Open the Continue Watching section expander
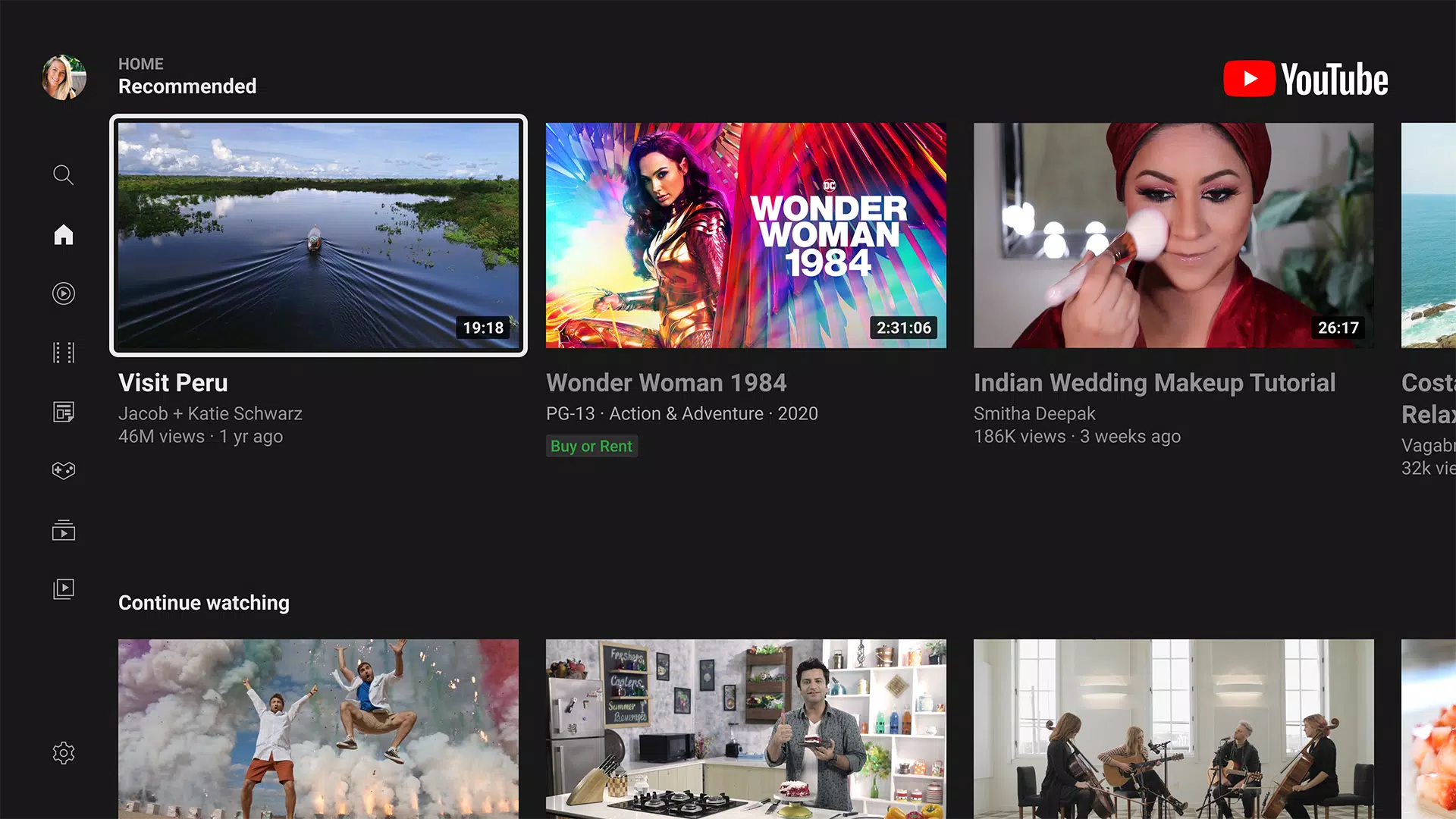Viewport: 1456px width, 819px height. (204, 603)
